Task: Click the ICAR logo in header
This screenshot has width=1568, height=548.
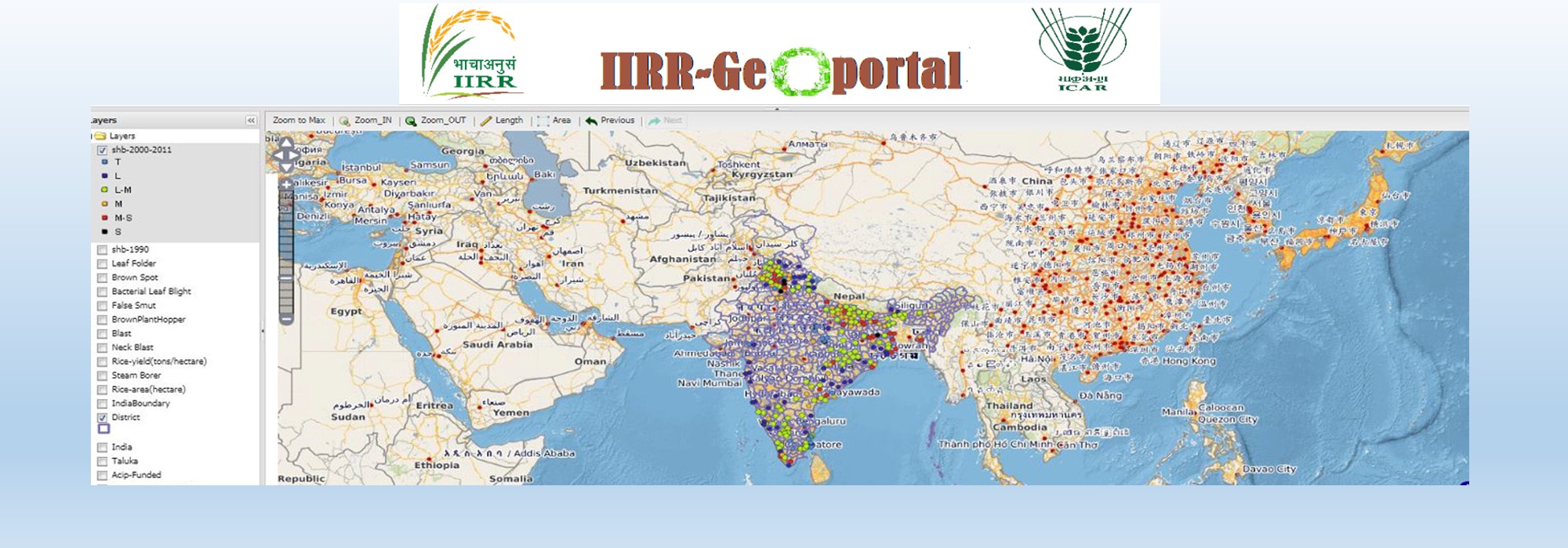Action: point(1082,49)
